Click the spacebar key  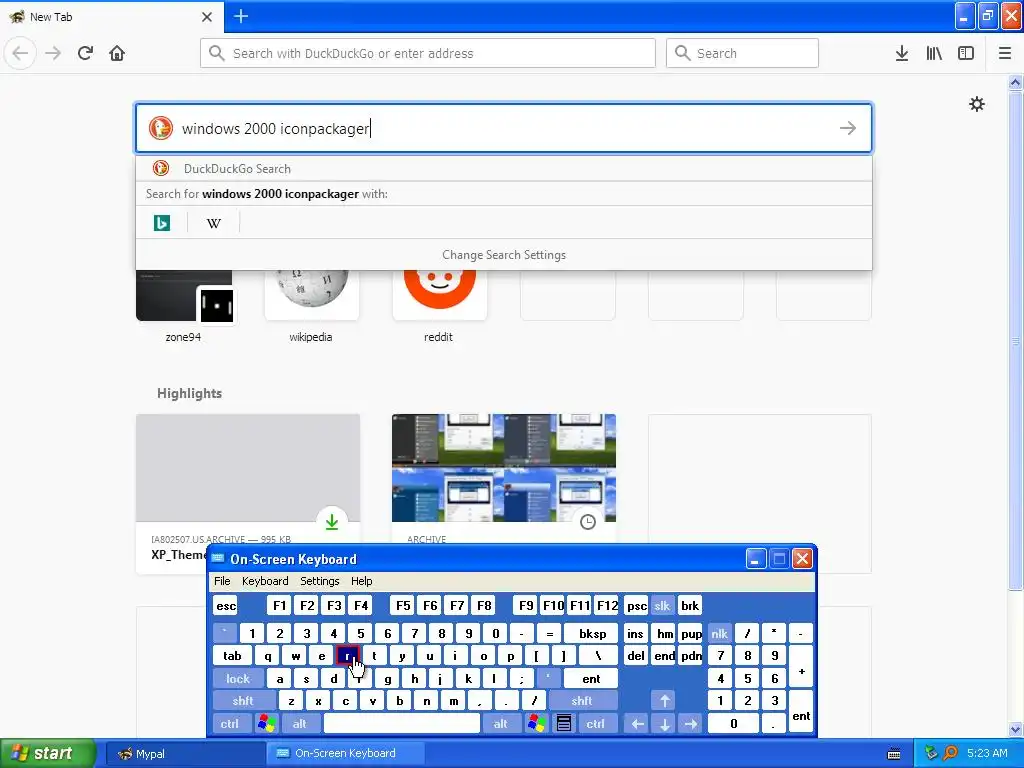402,724
